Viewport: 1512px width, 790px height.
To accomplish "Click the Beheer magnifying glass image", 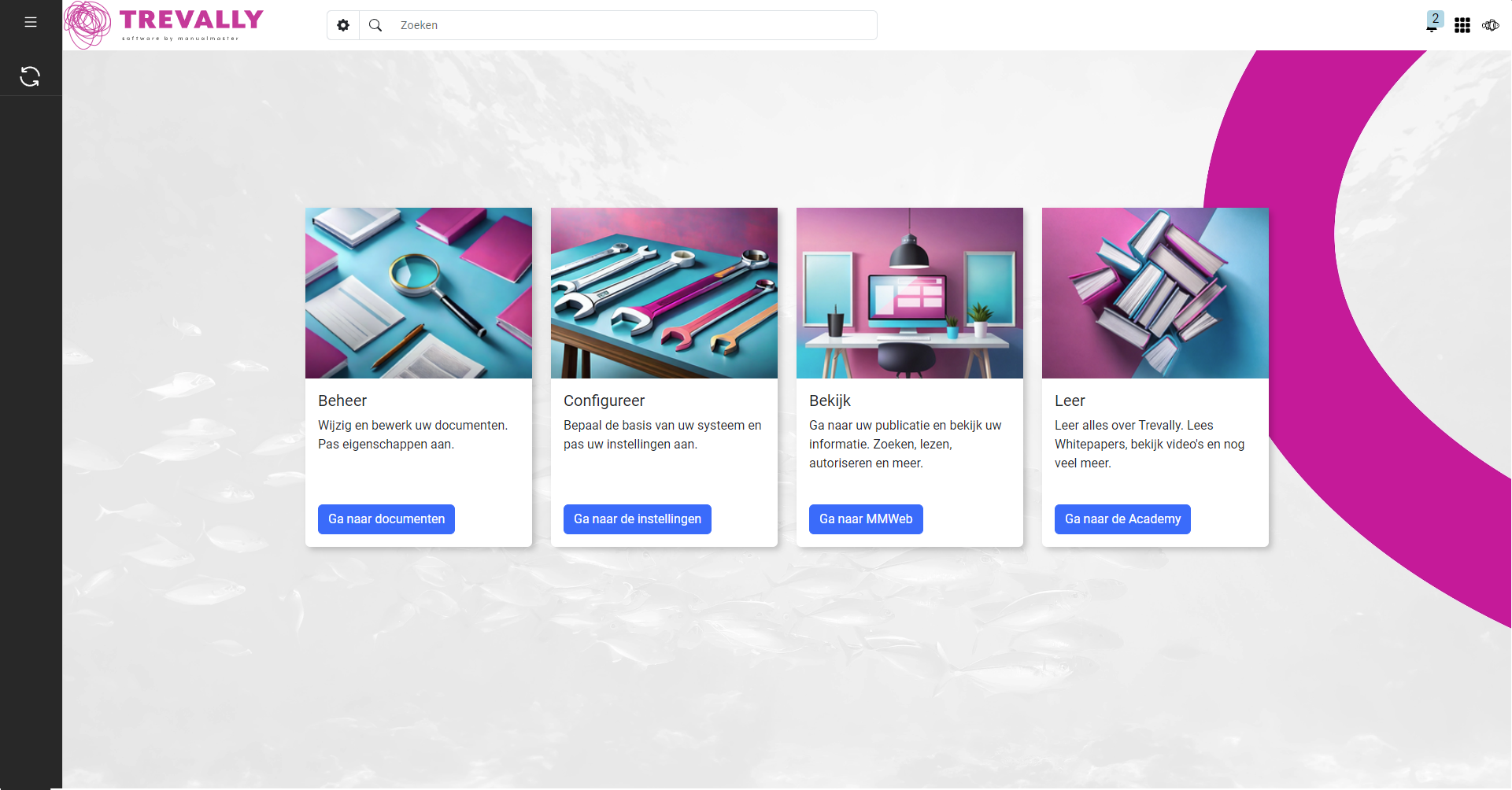I will pos(418,293).
